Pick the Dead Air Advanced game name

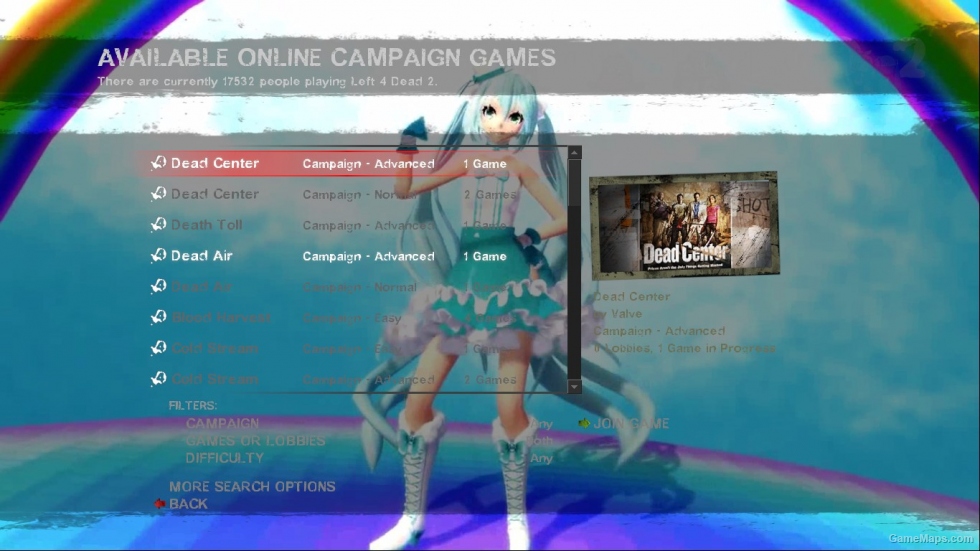pyautogui.click(x=201, y=256)
